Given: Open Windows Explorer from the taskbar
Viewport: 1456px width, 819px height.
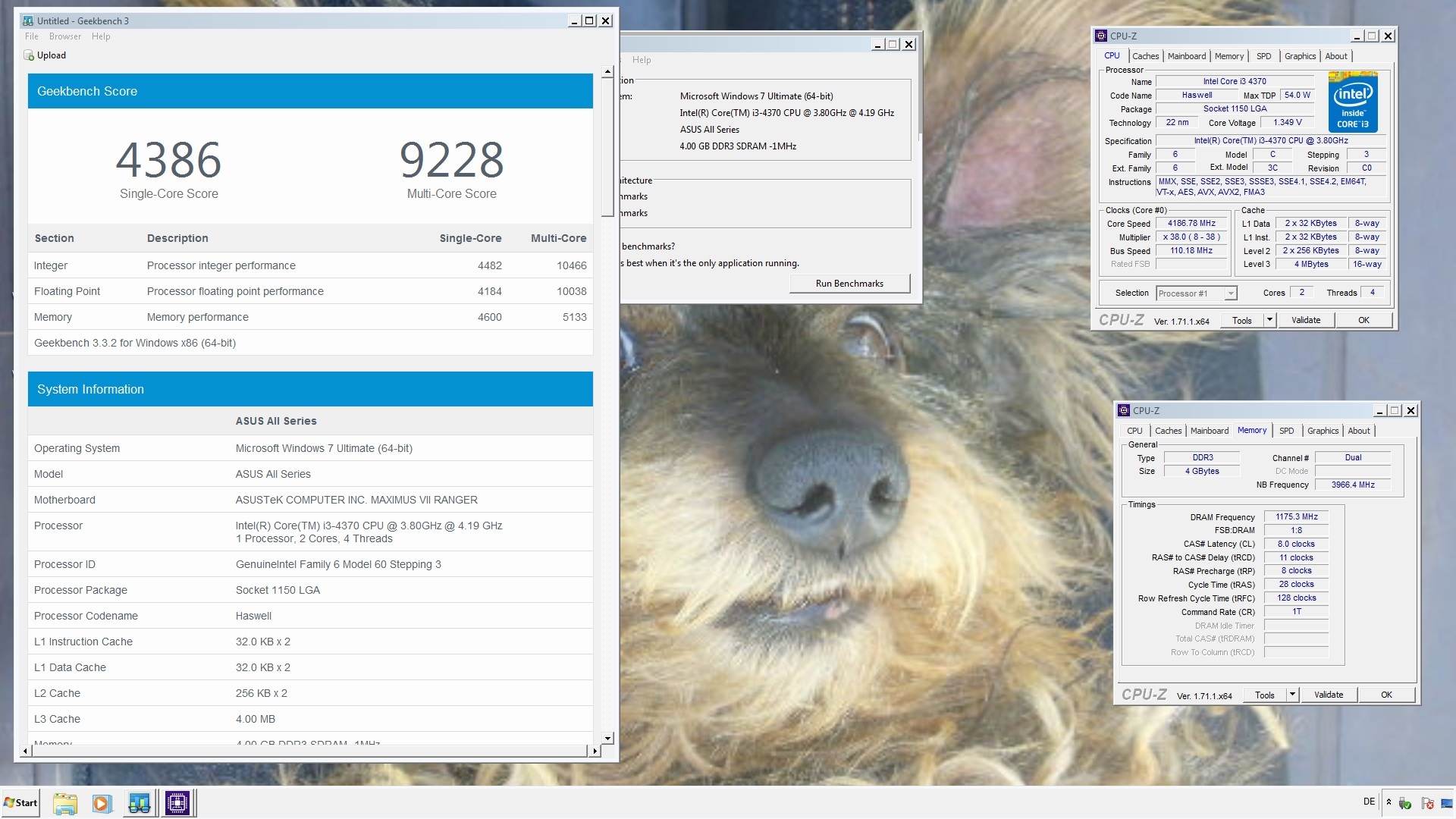Looking at the screenshot, I should [65, 803].
